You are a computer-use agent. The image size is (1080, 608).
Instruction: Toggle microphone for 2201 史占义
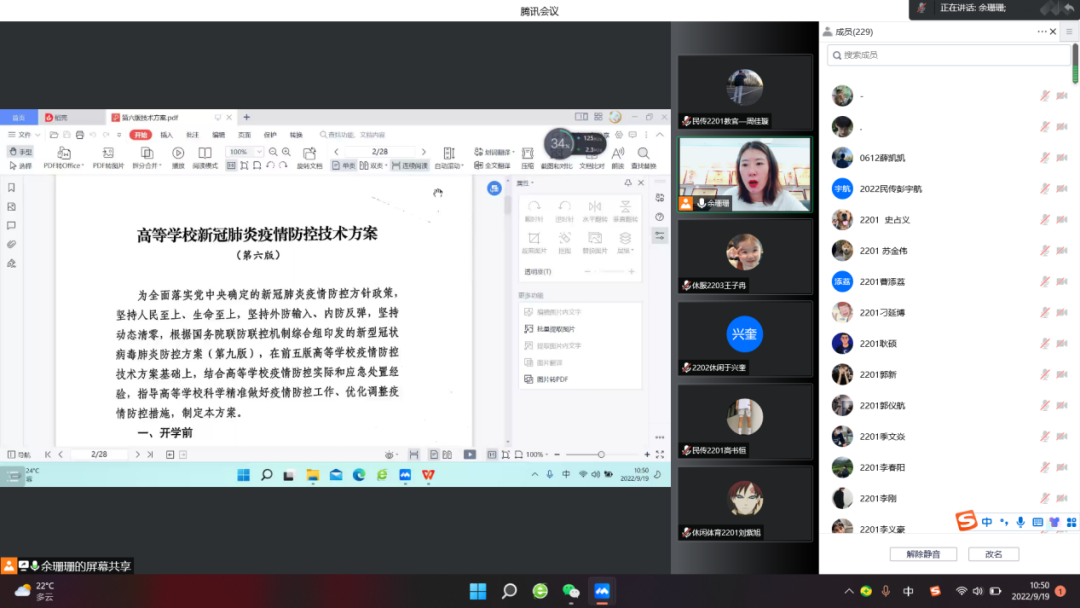coord(1045,220)
